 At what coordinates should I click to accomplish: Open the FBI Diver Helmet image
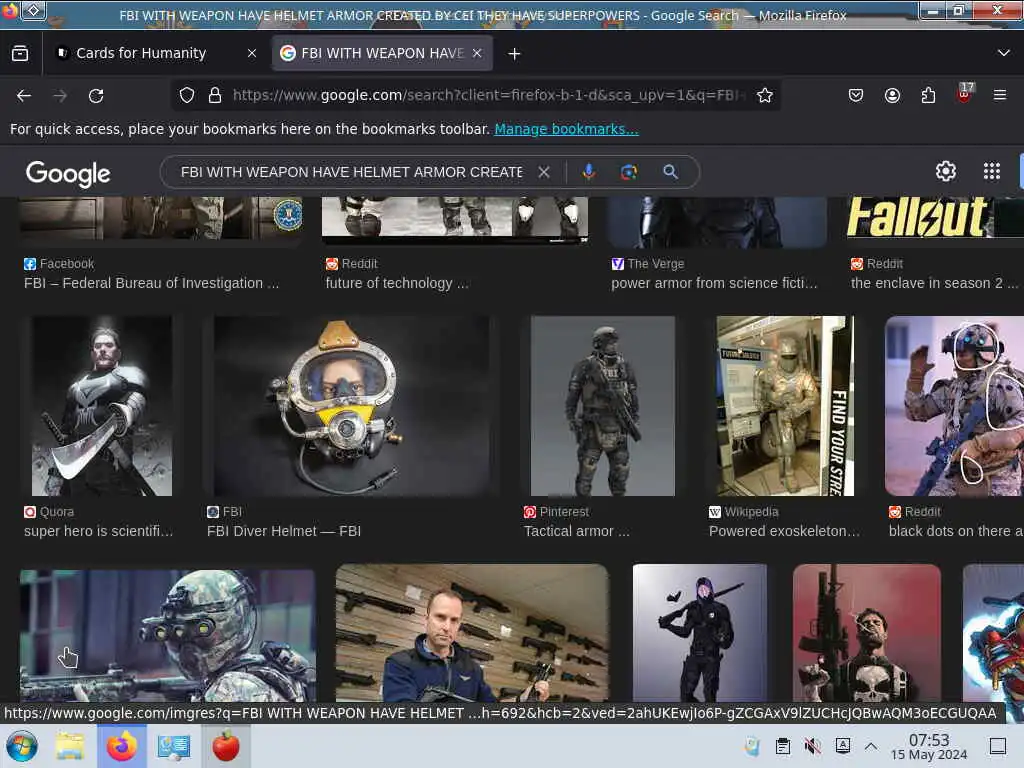[x=351, y=406]
